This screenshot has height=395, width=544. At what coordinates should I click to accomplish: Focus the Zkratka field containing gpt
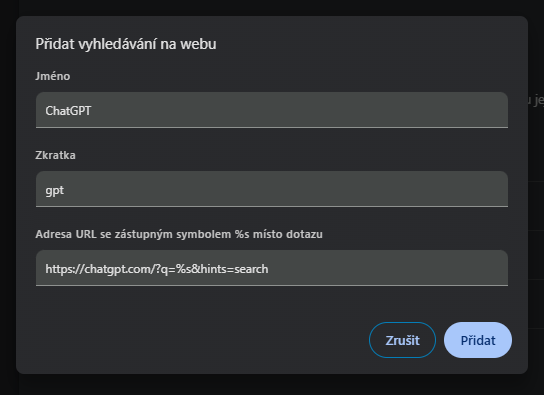(272, 189)
